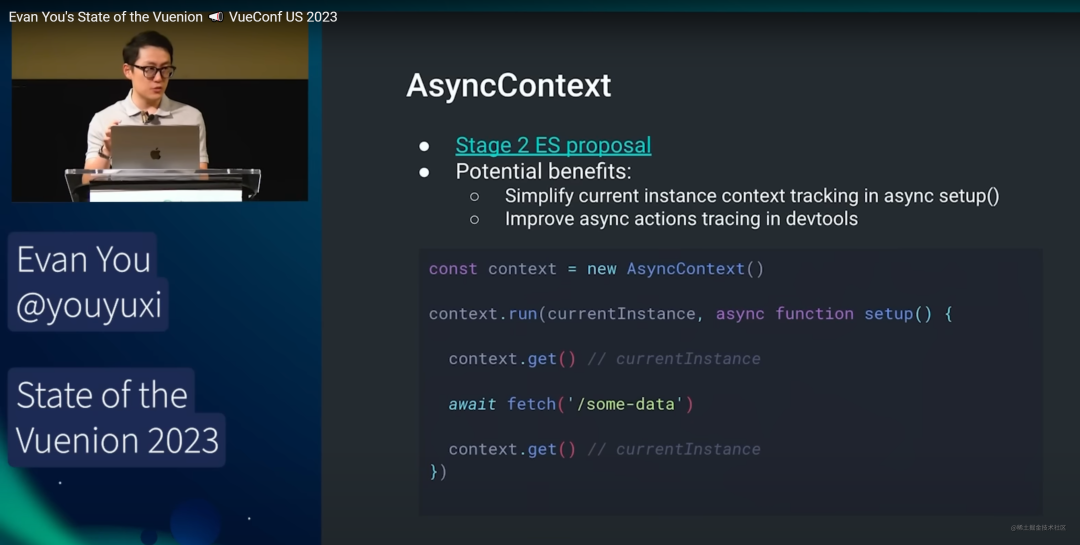Click the 'Vuenion 2023' caption
Image resolution: width=1080 pixels, height=545 pixels.
click(117, 440)
